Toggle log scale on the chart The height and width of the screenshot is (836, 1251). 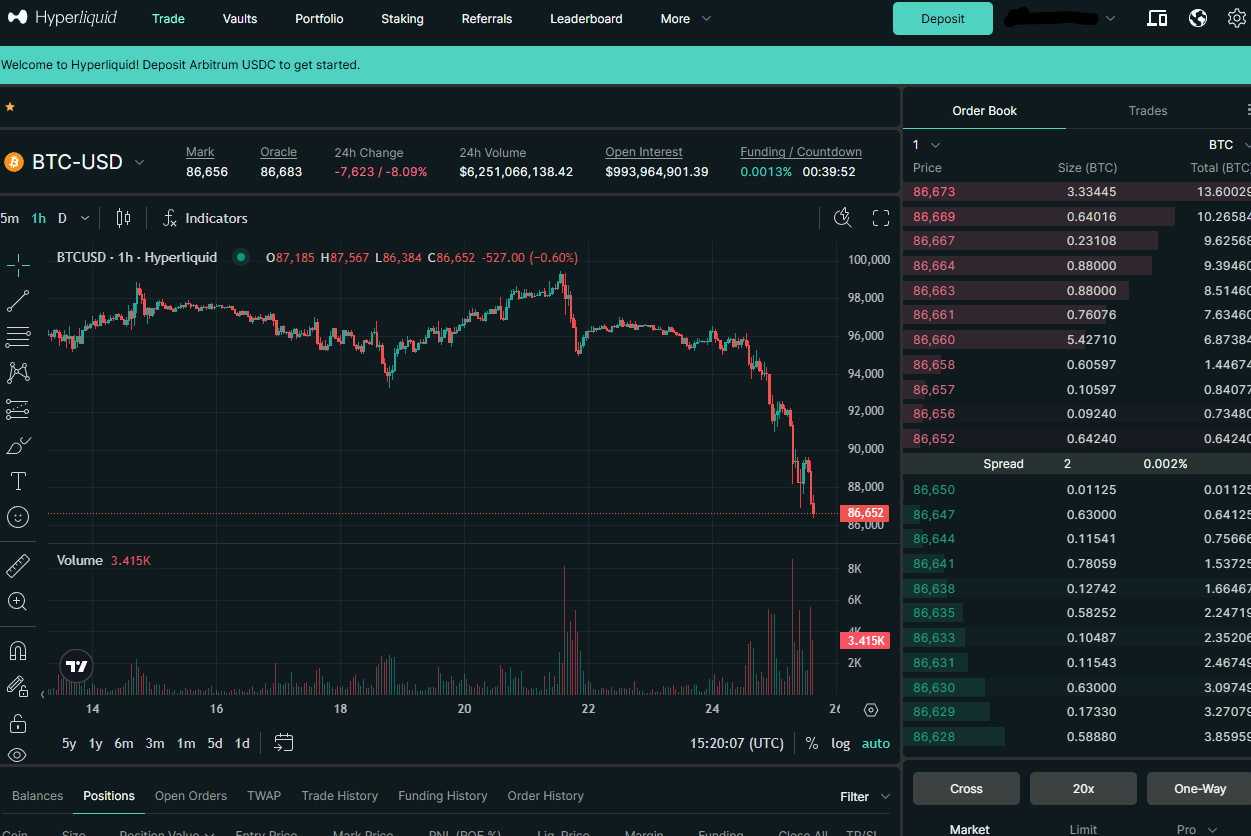tap(841, 743)
